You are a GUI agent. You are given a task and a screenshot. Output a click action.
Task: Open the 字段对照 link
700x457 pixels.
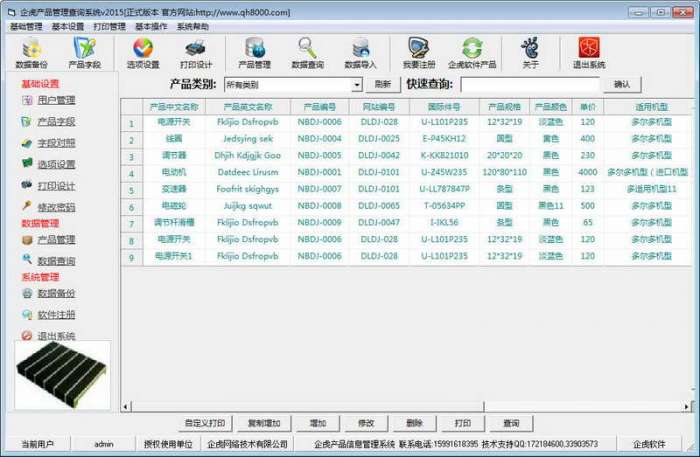click(x=56, y=143)
